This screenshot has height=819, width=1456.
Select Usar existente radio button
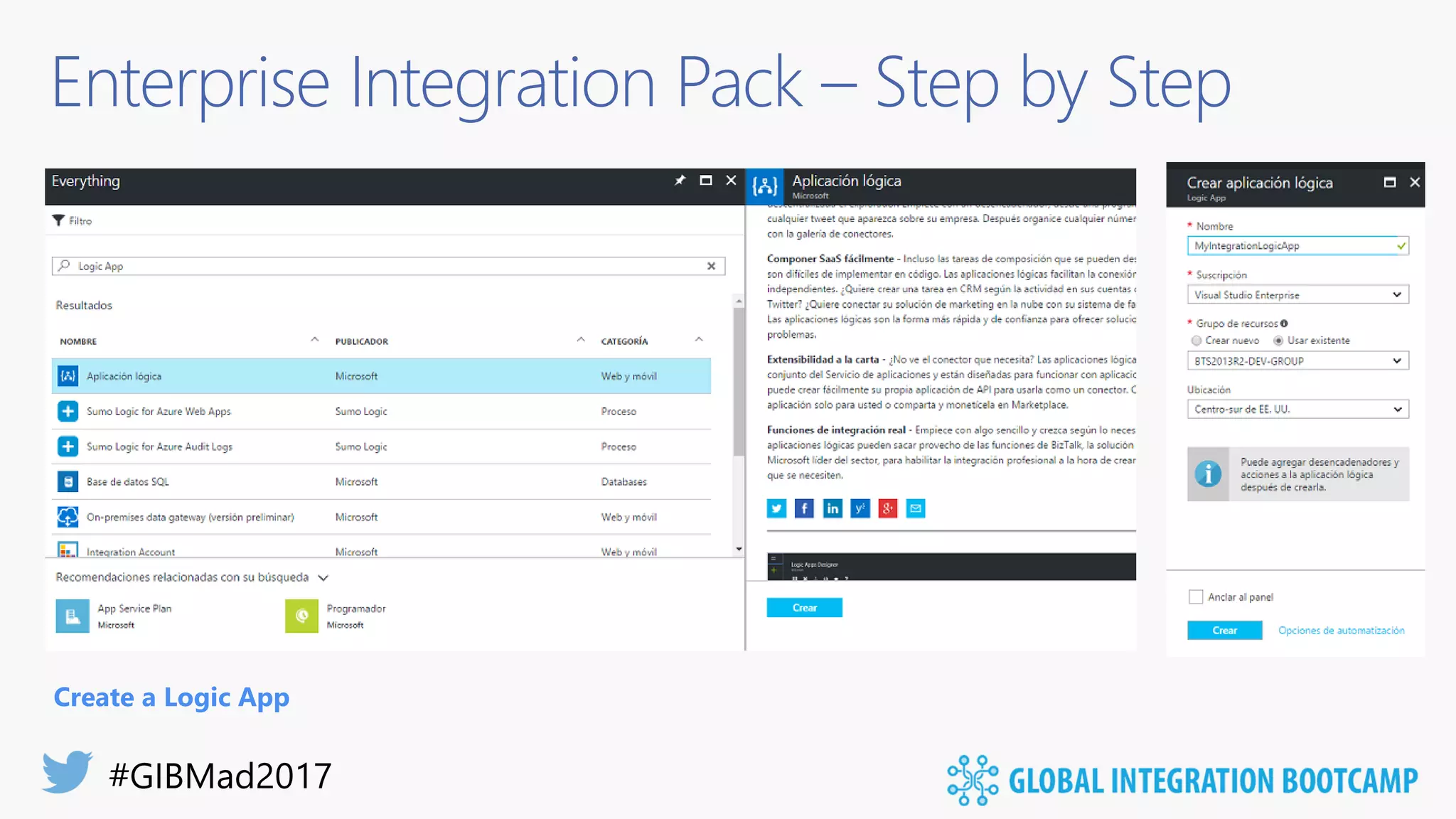click(1278, 341)
